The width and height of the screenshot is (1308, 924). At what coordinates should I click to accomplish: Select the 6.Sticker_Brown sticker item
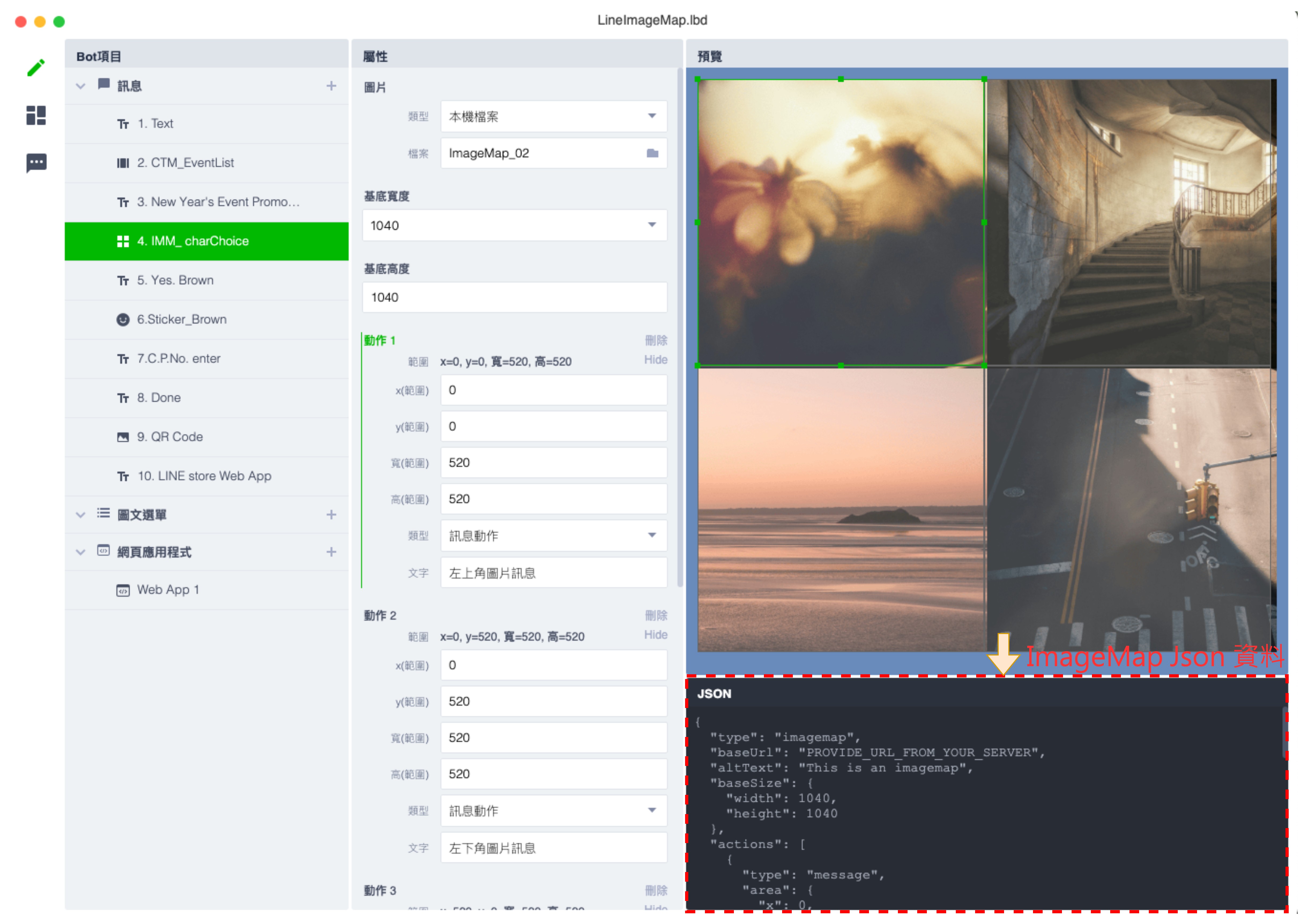point(181,320)
